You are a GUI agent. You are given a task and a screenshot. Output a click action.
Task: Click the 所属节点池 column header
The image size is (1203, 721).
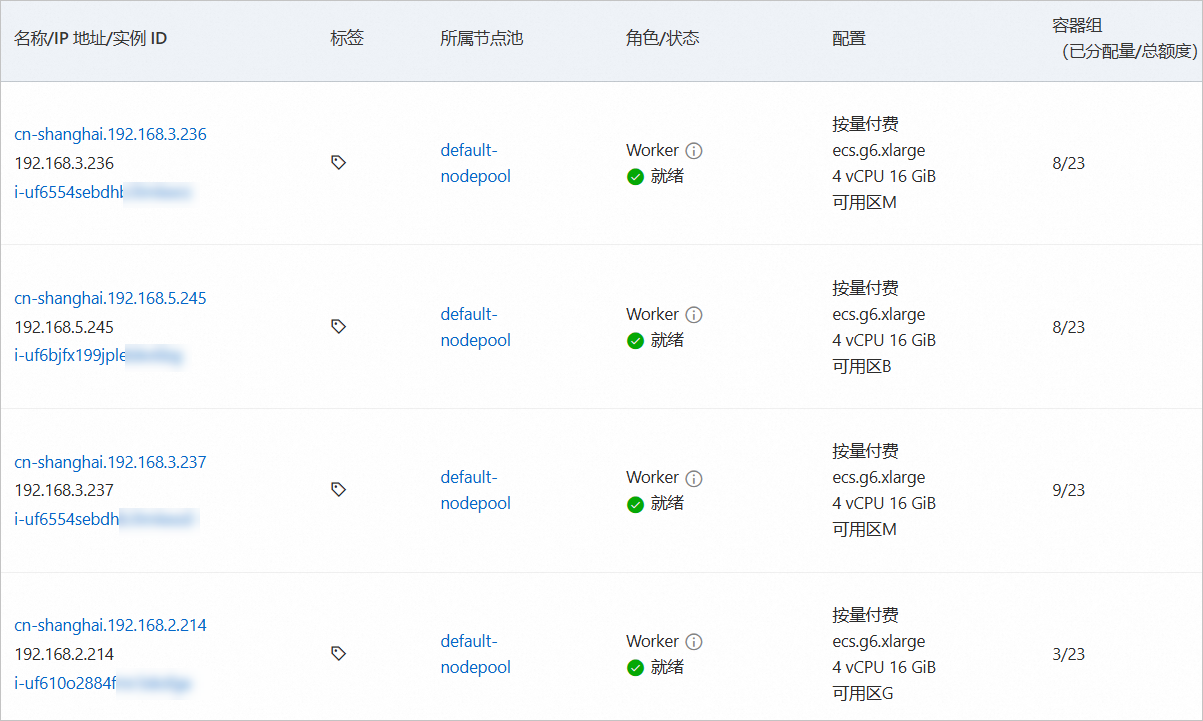pyautogui.click(x=481, y=39)
